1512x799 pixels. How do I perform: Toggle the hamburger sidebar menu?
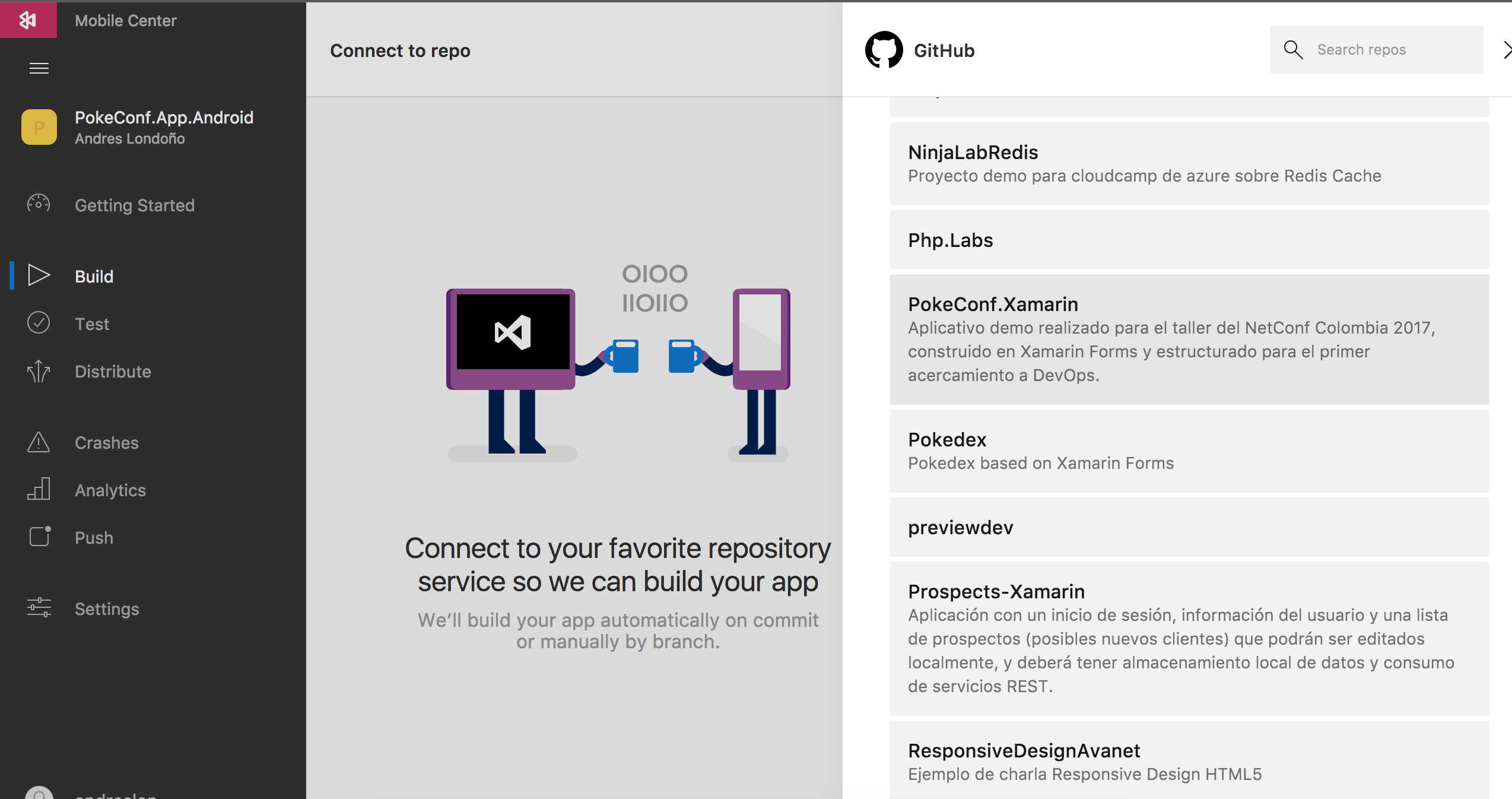(39, 68)
